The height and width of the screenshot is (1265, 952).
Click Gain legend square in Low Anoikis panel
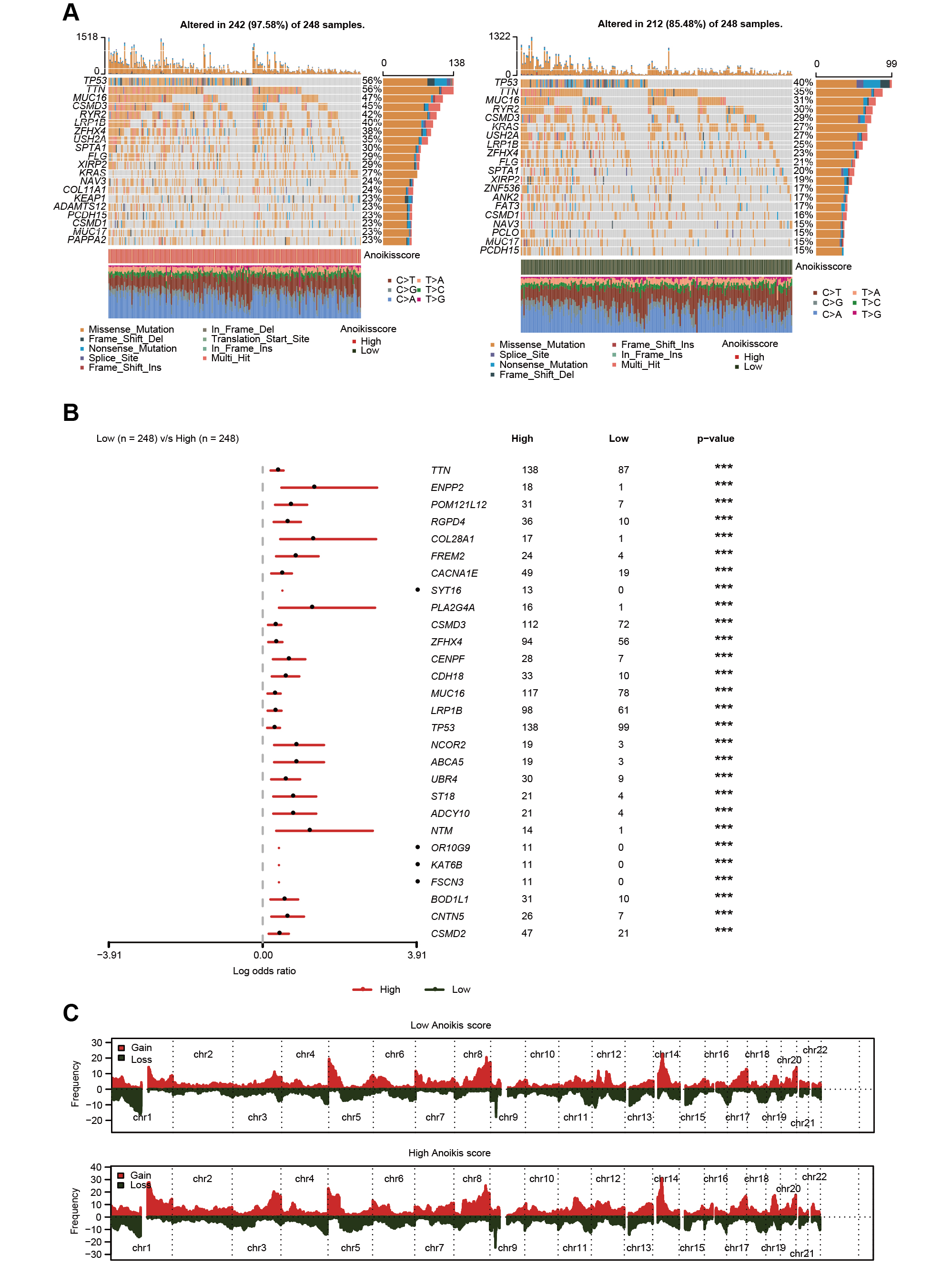coord(121,1048)
